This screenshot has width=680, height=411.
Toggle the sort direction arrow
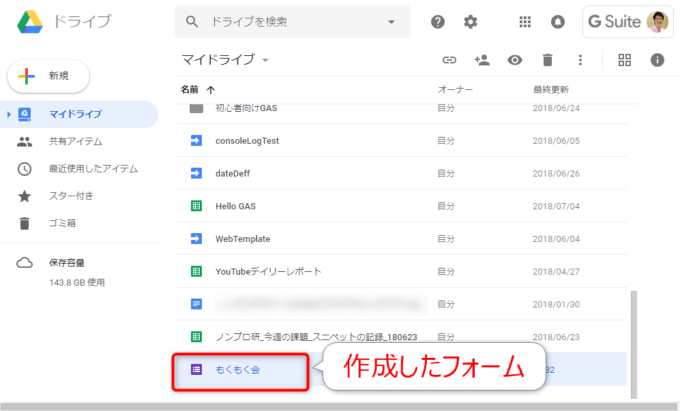coord(211,90)
